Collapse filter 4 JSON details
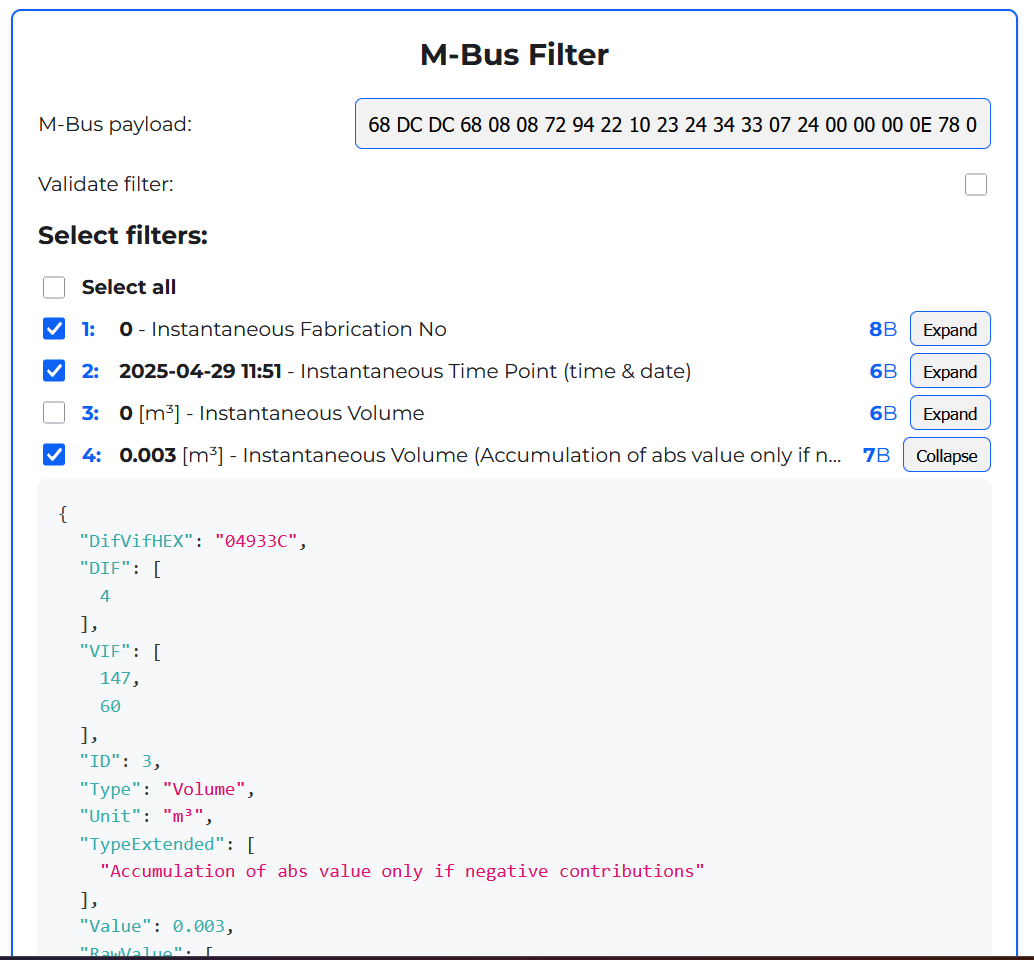Screen dimensions: 1034x960 click(946, 455)
